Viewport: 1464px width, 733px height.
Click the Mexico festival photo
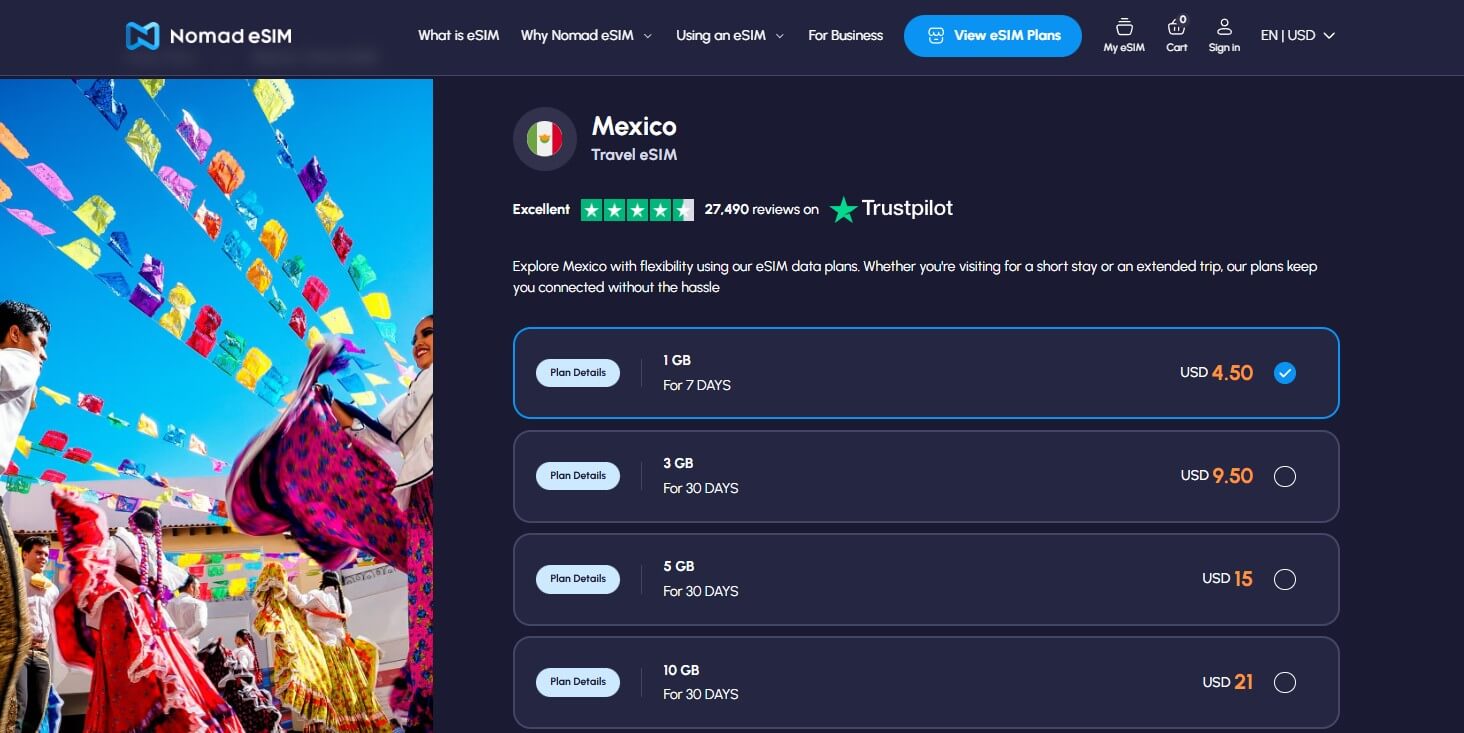216,400
